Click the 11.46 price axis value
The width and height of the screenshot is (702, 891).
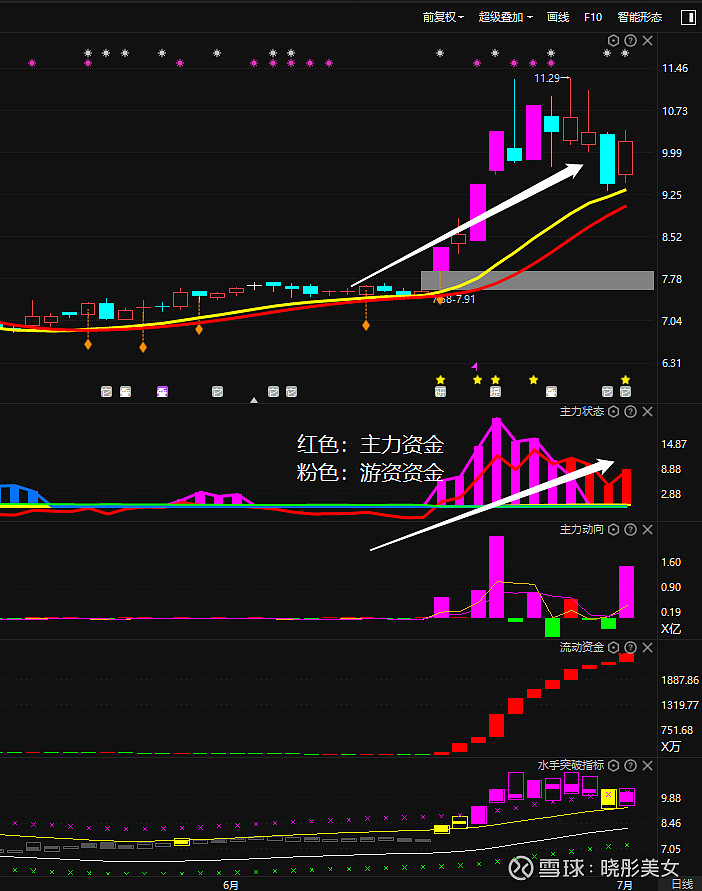click(675, 68)
